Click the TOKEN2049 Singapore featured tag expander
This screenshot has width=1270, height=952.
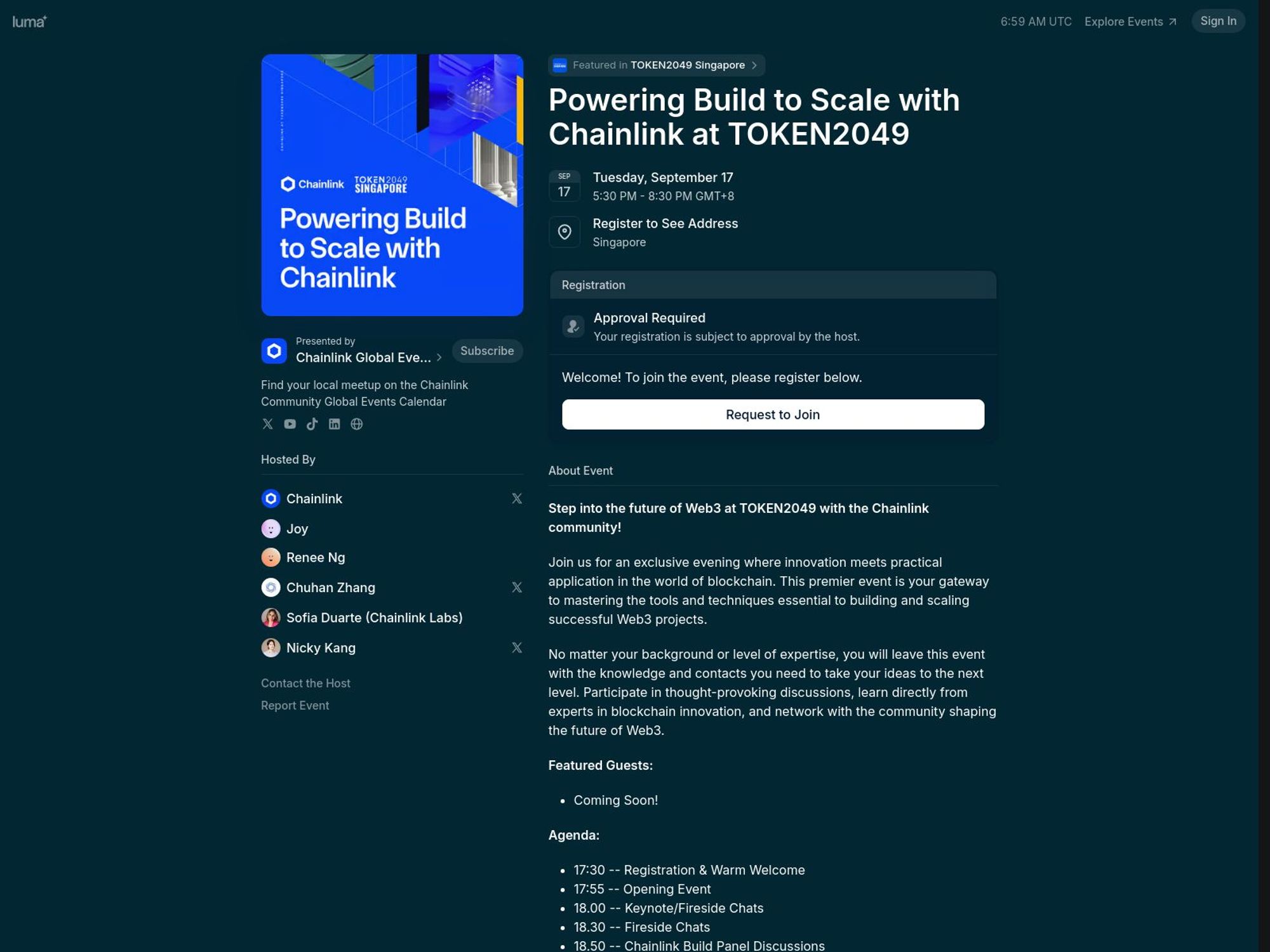(x=754, y=65)
